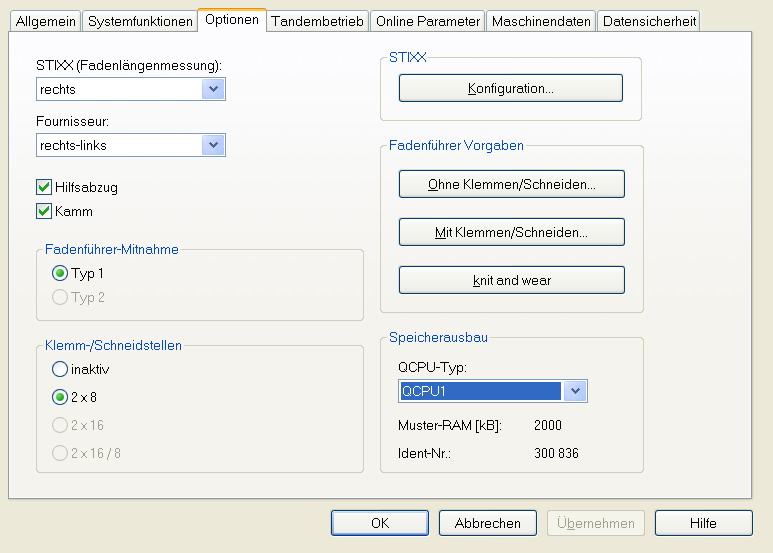Switch to the Tandembetrieb tab
Screen dimensions: 773x553
pyautogui.click(x=317, y=21)
